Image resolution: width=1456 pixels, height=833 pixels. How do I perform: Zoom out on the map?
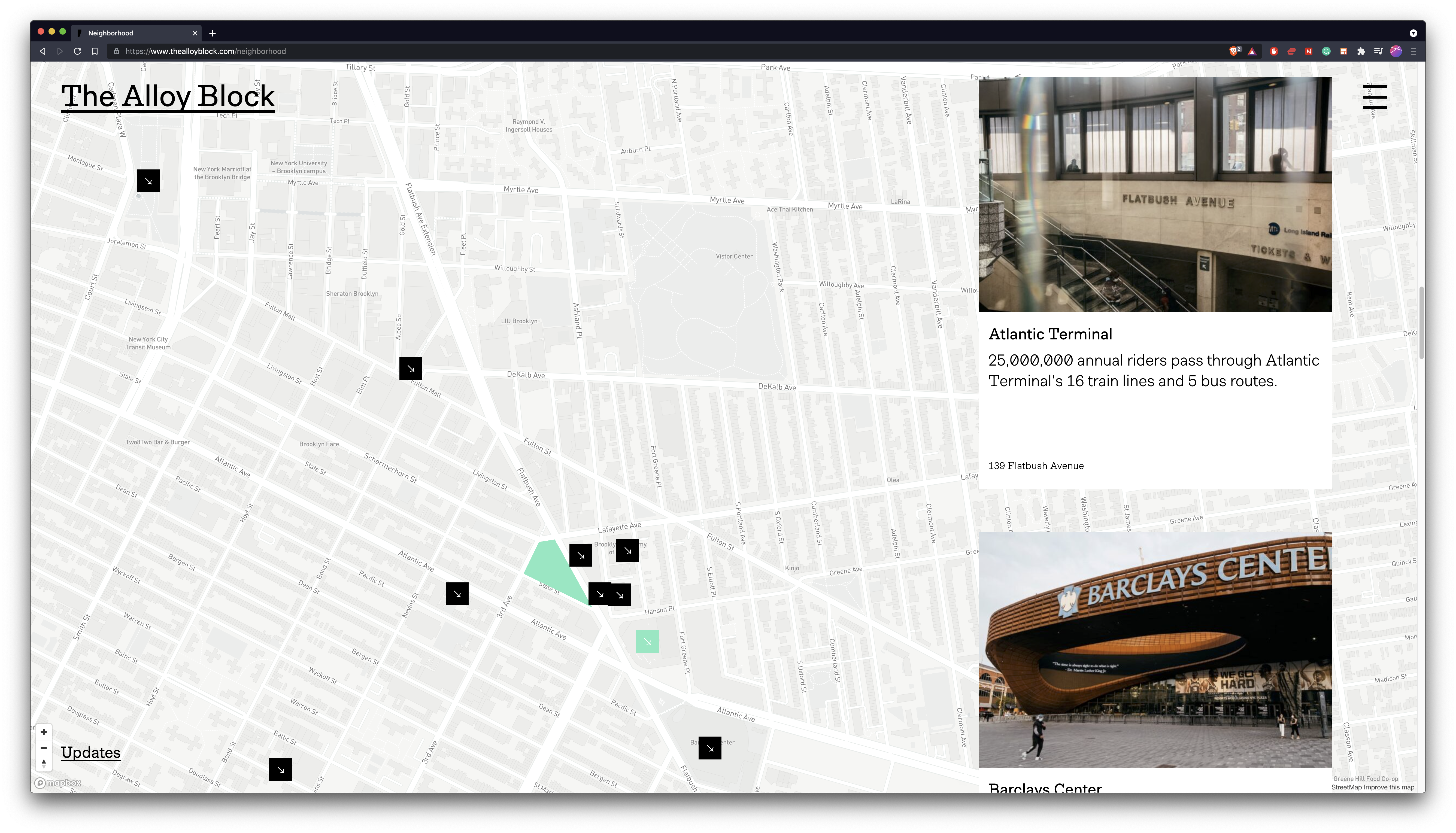44,748
